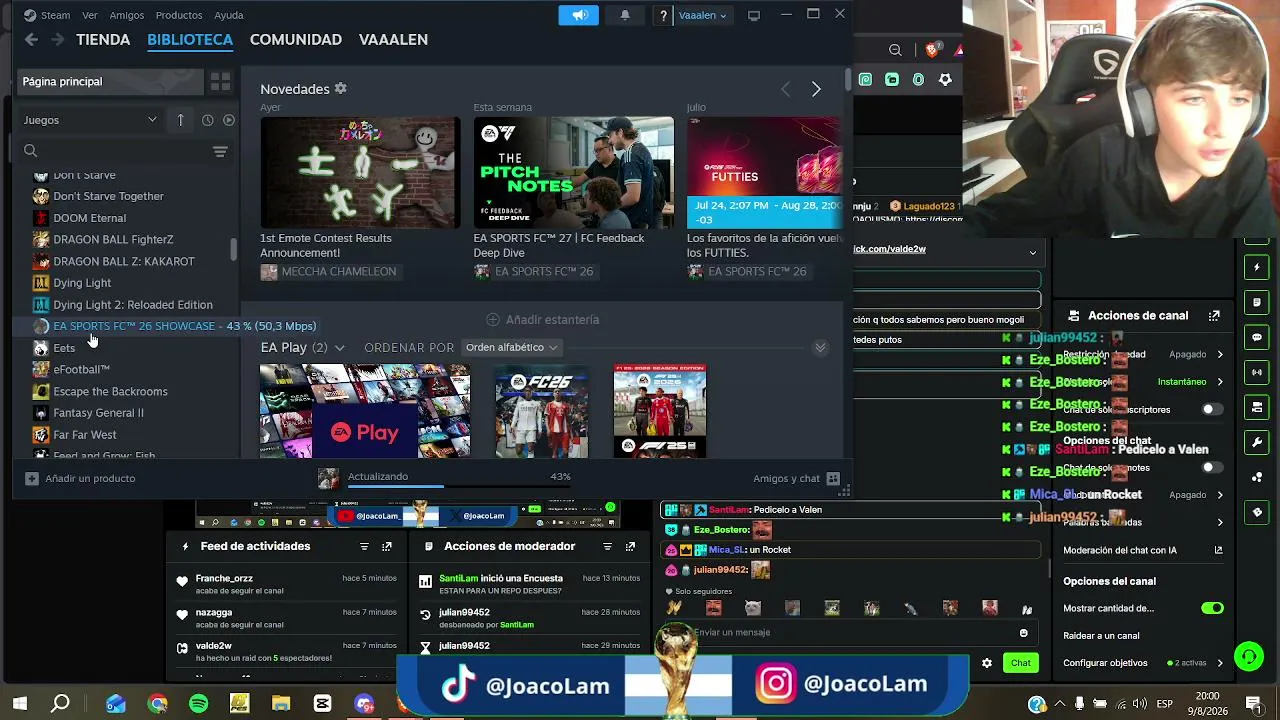Open emoji picker in chat message box
Viewport: 1280px width, 720px height.
click(1023, 633)
